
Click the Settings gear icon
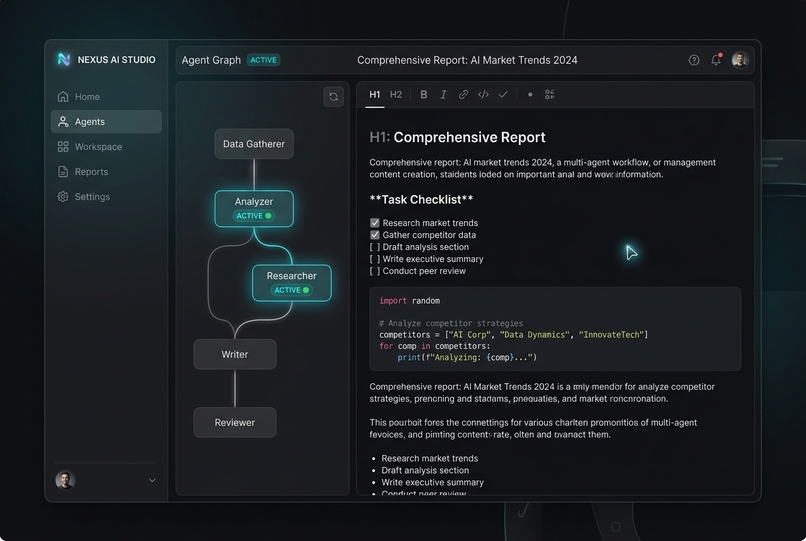pyautogui.click(x=63, y=196)
